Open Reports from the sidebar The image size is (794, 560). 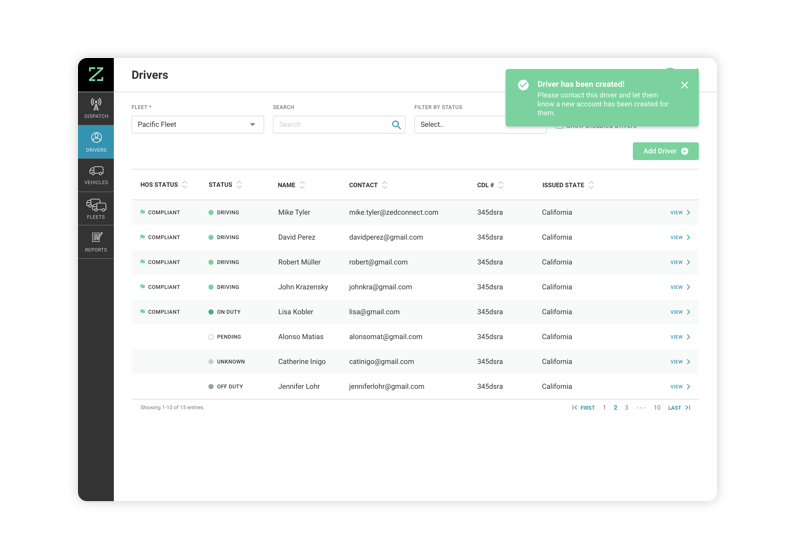tap(96, 242)
